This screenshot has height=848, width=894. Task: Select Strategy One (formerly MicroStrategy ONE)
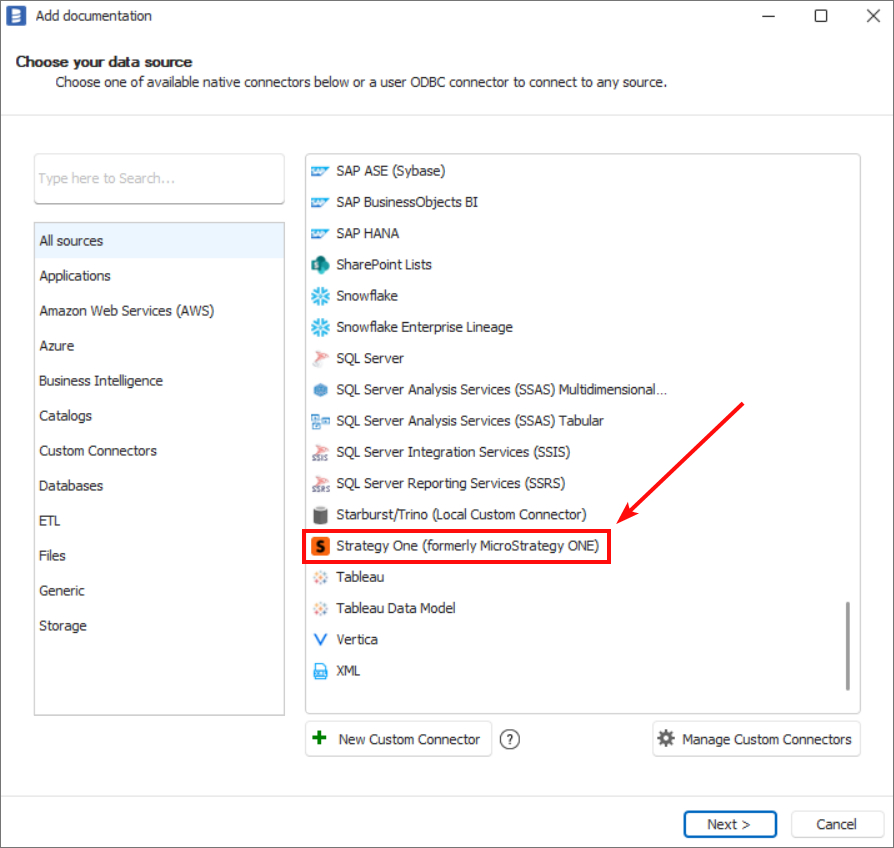coord(575,546)
